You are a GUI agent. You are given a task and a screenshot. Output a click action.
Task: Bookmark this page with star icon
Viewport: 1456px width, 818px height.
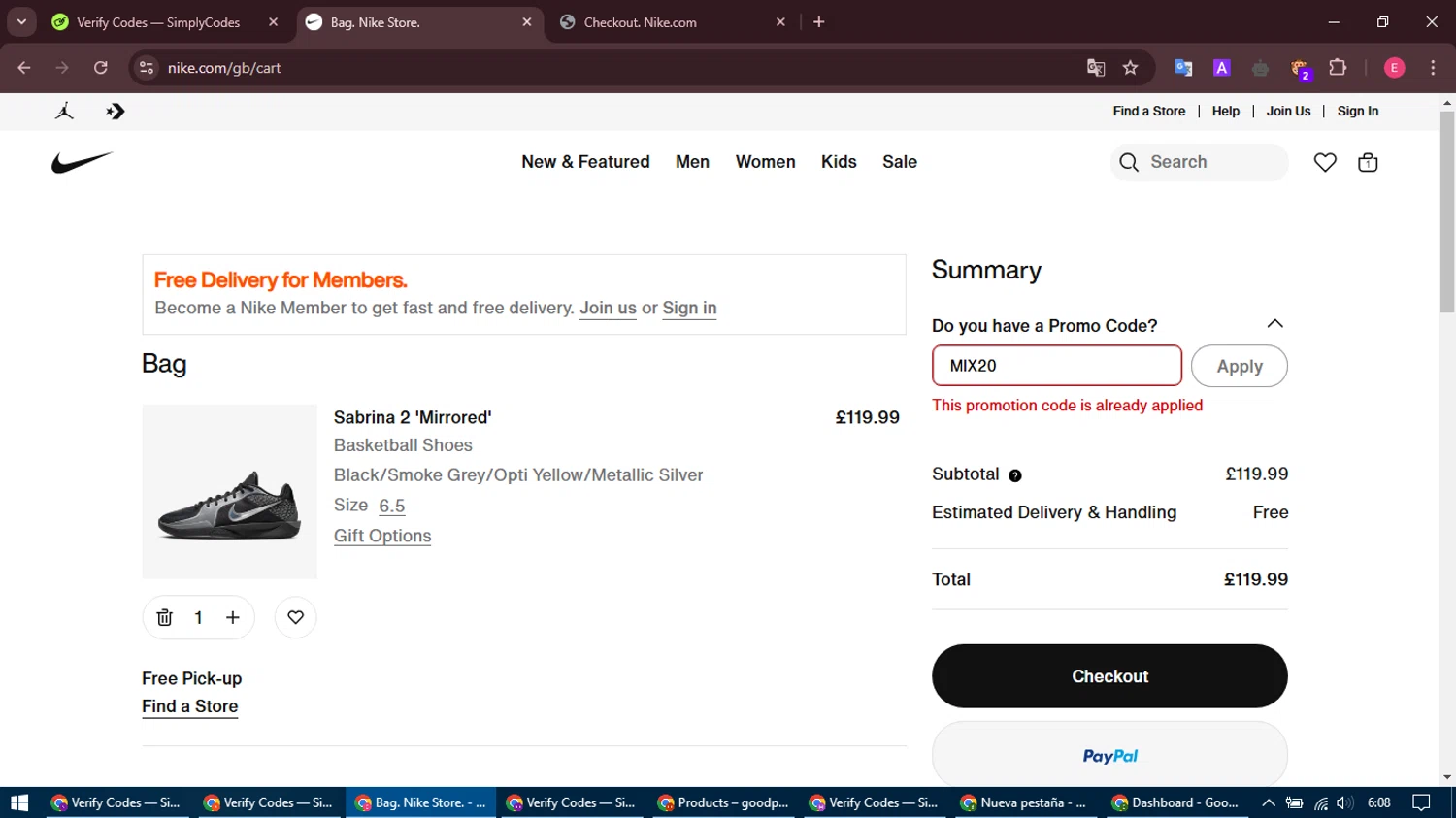click(1130, 68)
